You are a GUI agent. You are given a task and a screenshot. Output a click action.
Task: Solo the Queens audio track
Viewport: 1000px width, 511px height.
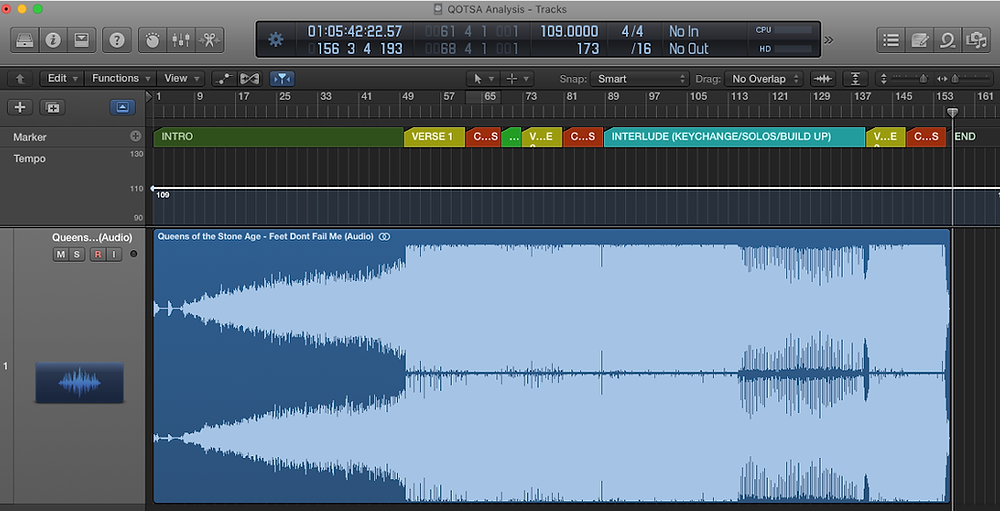pyautogui.click(x=76, y=255)
